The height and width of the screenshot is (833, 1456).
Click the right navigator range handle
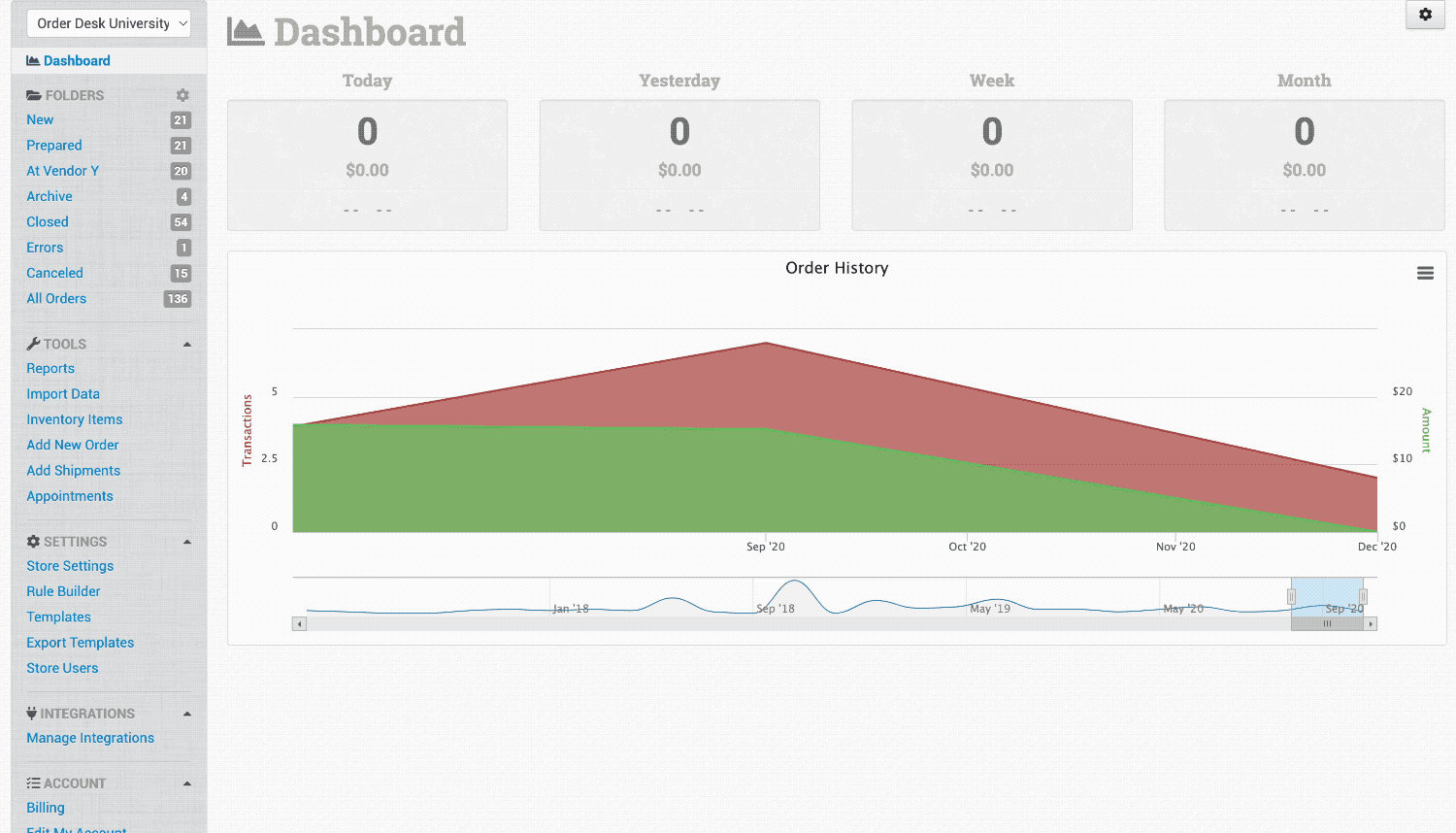[1363, 596]
